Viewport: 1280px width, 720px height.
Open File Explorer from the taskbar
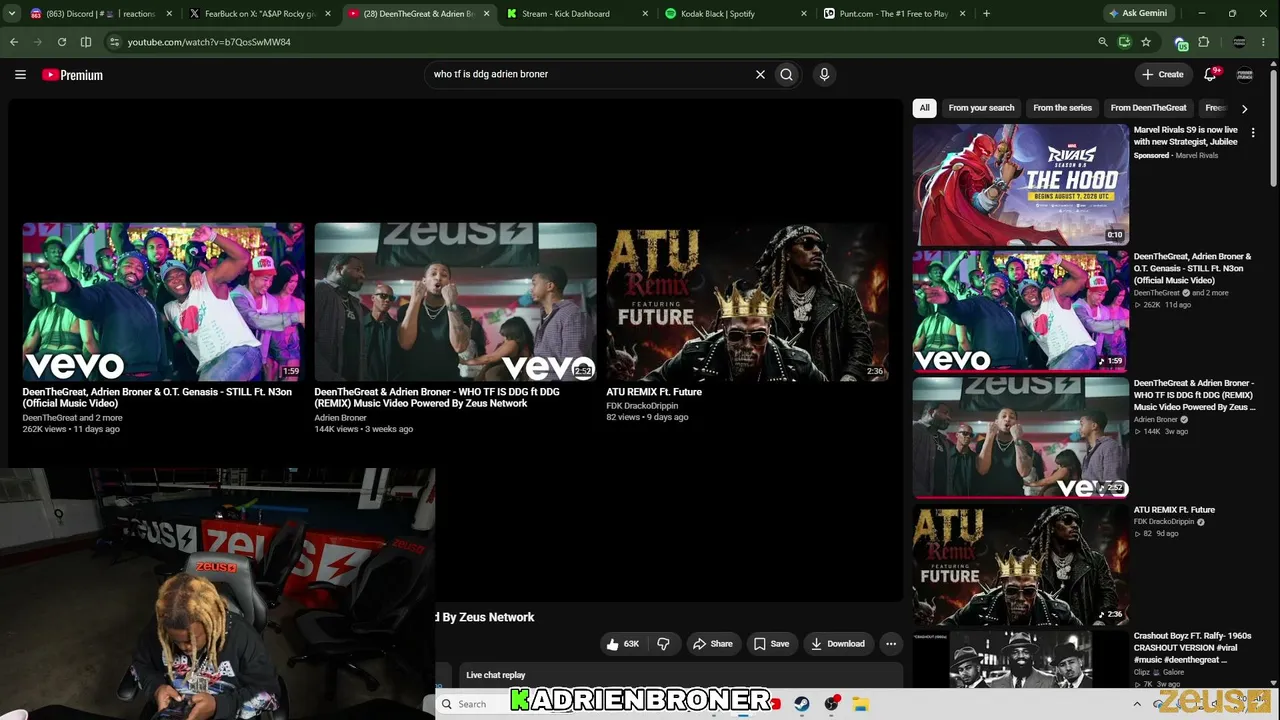point(862,704)
